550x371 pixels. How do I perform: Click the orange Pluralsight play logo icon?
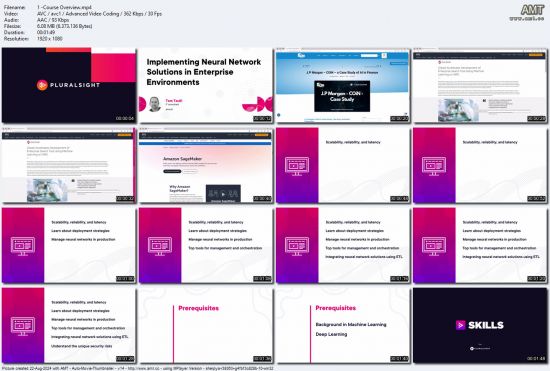[42, 85]
